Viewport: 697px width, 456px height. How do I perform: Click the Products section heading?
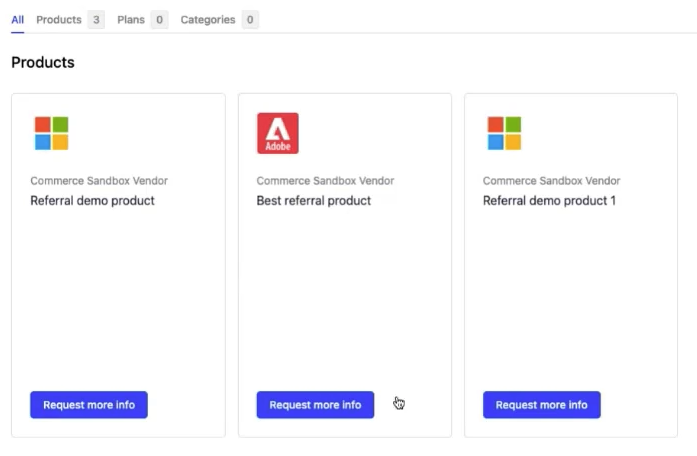(43, 63)
